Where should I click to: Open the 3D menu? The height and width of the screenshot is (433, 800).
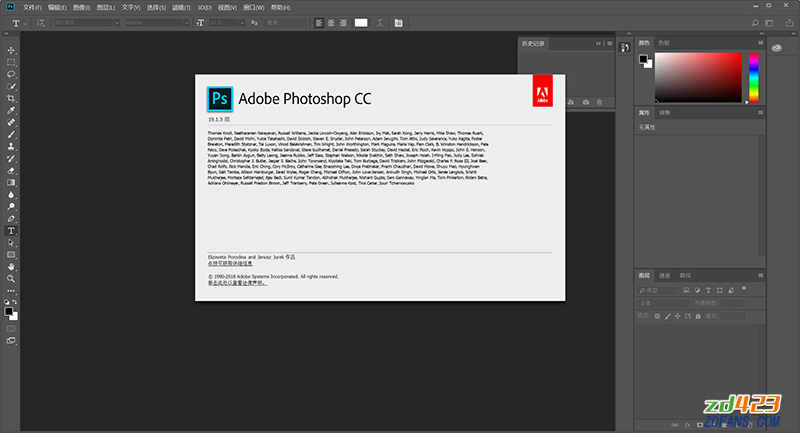coord(205,8)
